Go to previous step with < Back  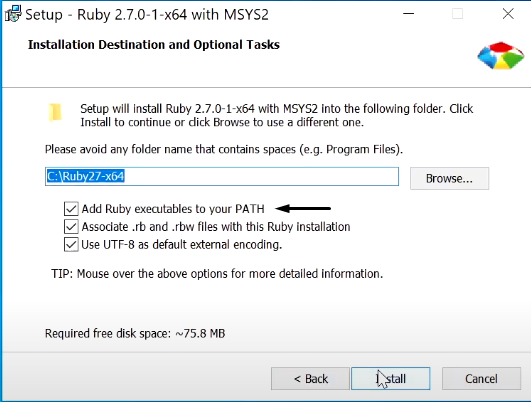click(310, 378)
